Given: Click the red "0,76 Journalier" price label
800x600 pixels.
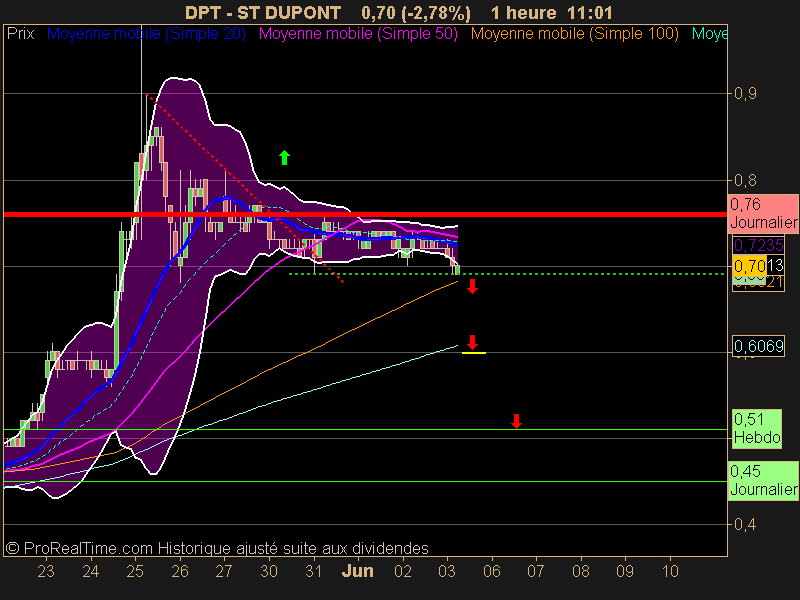Looking at the screenshot, I should click(763, 213).
